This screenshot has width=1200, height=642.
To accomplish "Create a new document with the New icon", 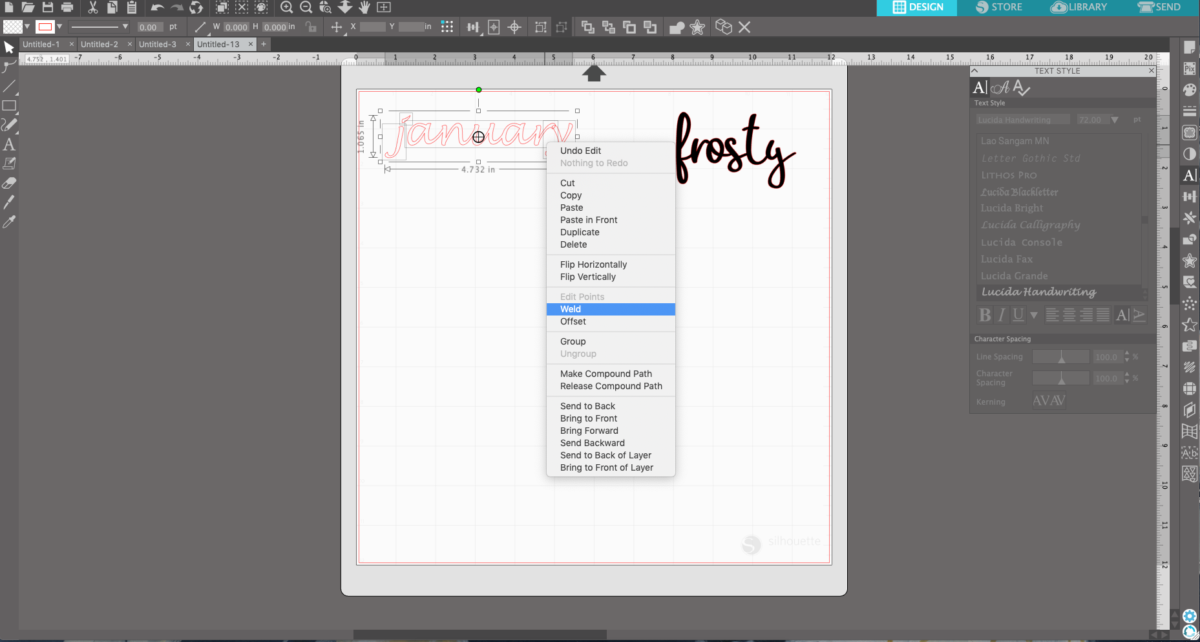I will (9, 7).
